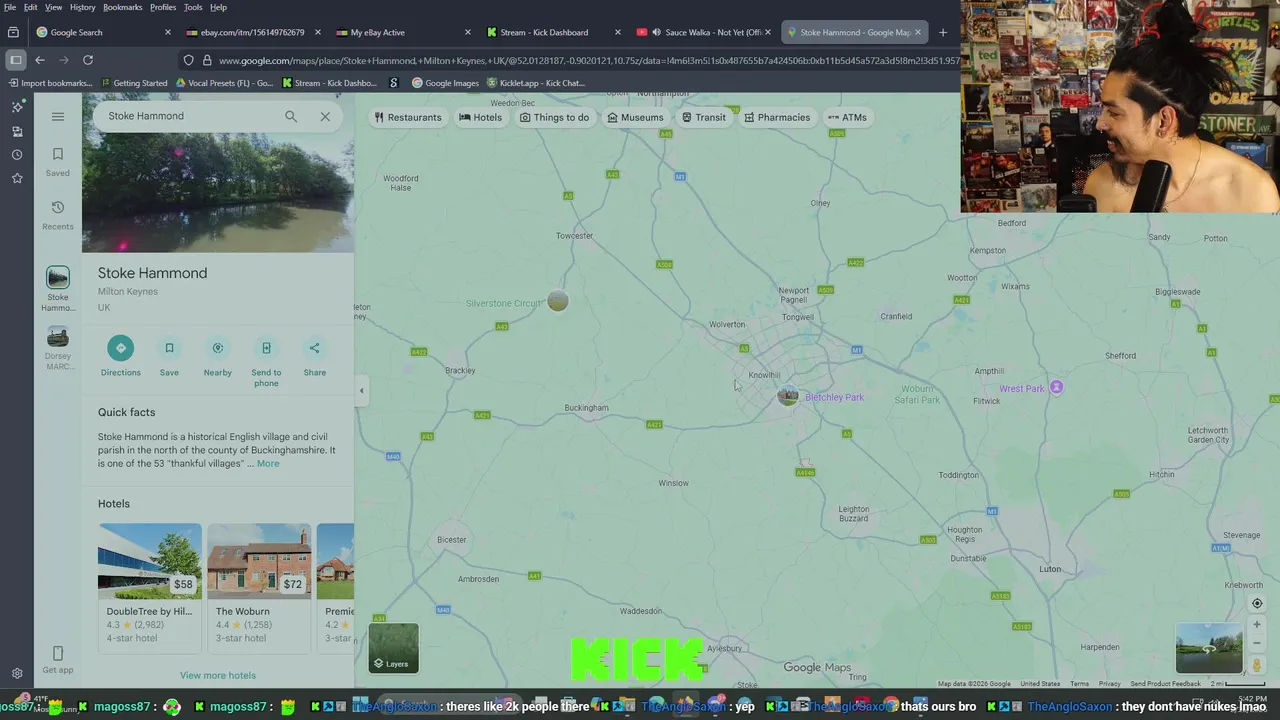
Task: Clear the Stoke Hammond search with X
Action: tap(325, 116)
